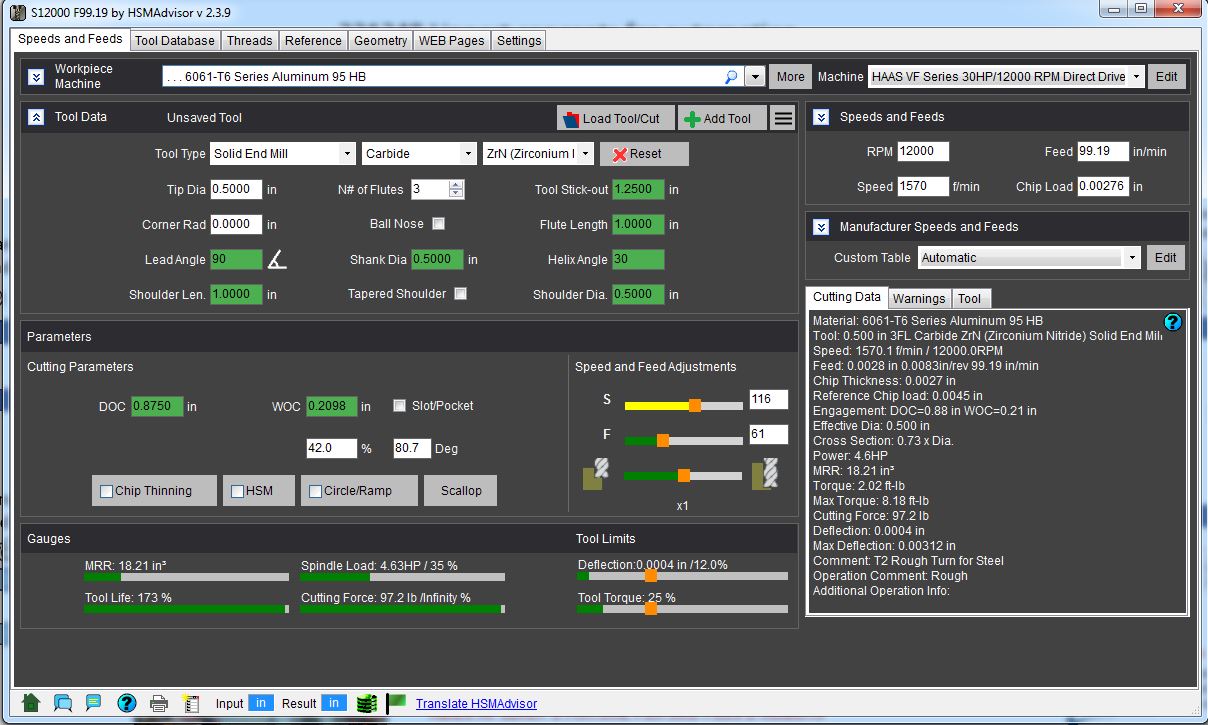Image resolution: width=1208 pixels, height=725 pixels.
Task: Click the green database stack icon
Action: pos(366,703)
